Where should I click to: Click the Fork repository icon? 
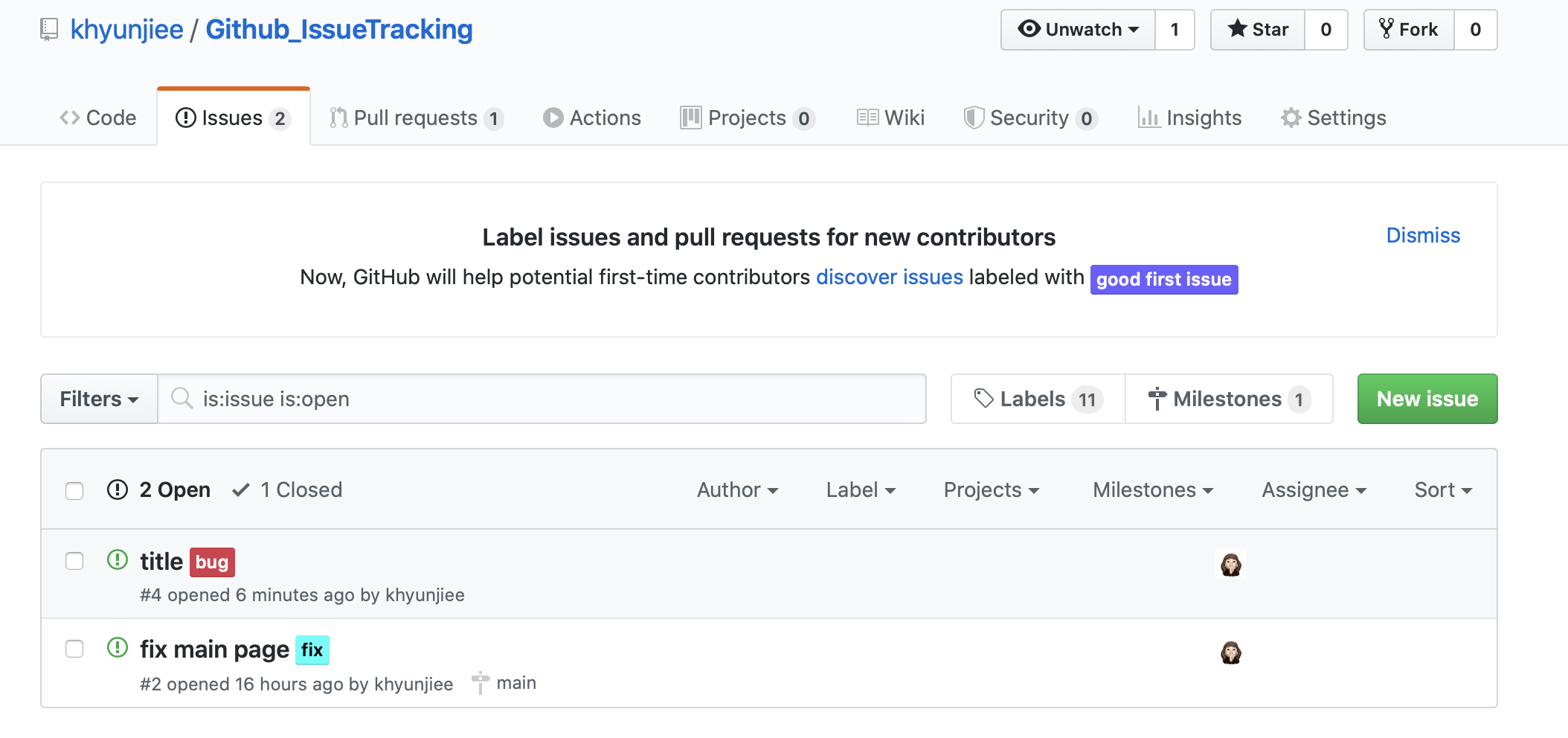pos(1386,29)
